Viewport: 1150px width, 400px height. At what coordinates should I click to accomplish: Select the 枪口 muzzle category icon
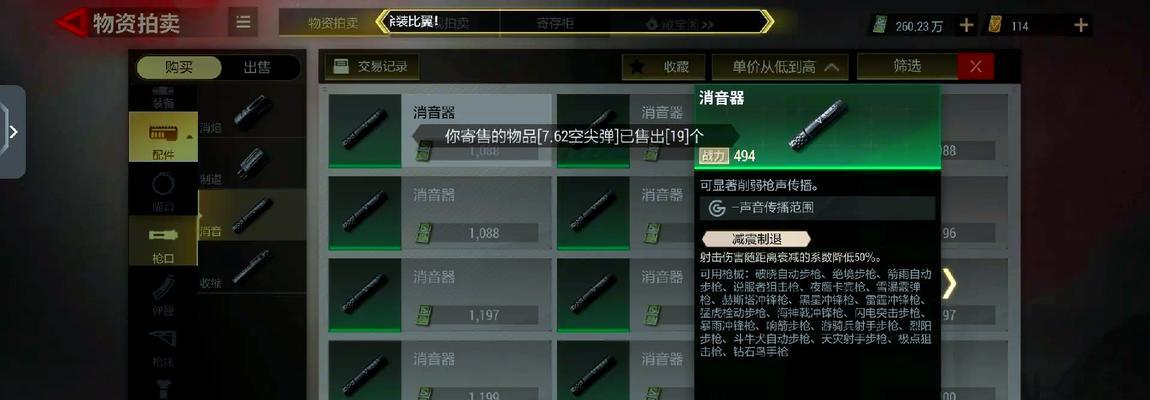coord(163,241)
